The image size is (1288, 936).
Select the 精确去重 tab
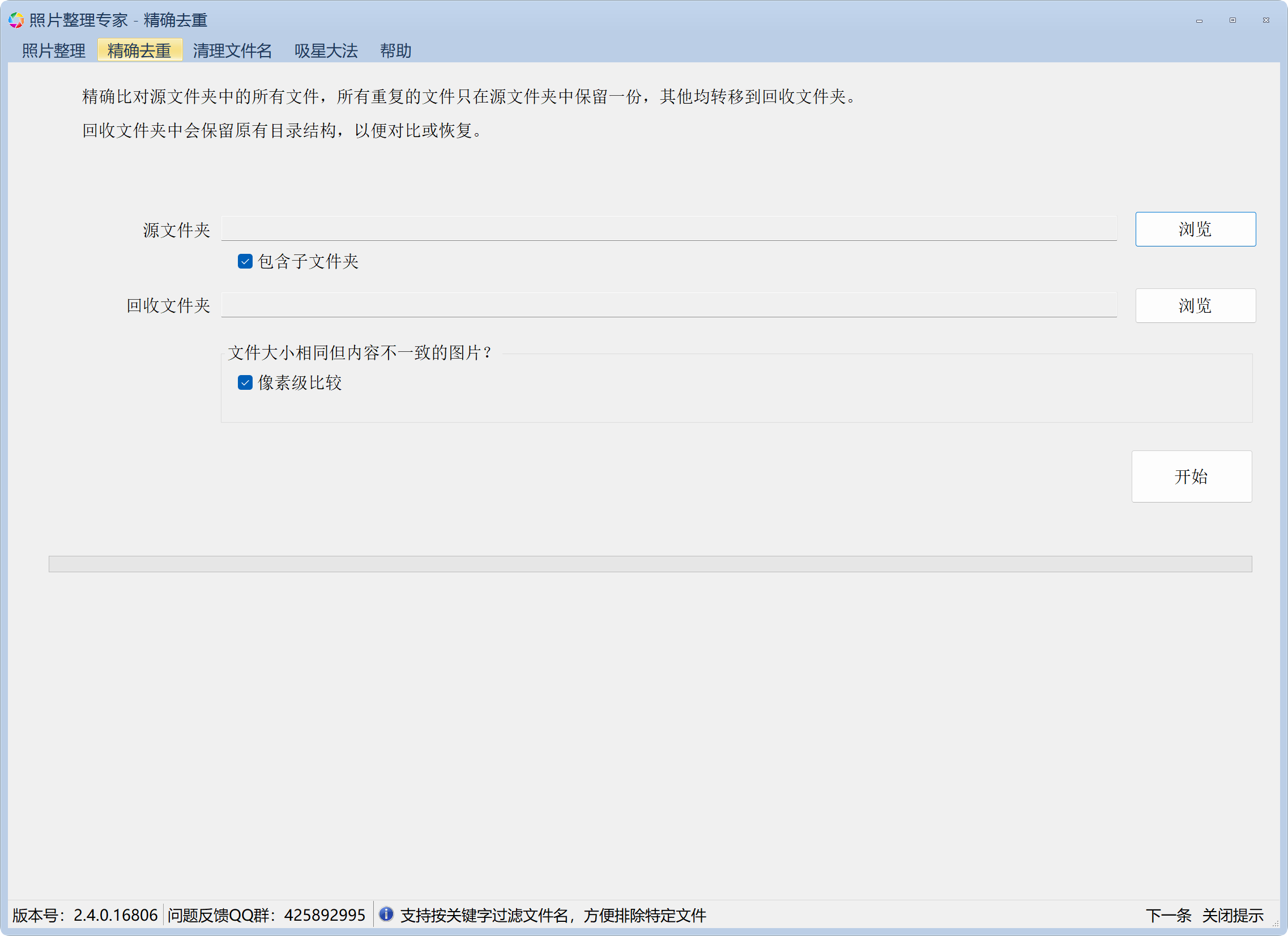139,50
